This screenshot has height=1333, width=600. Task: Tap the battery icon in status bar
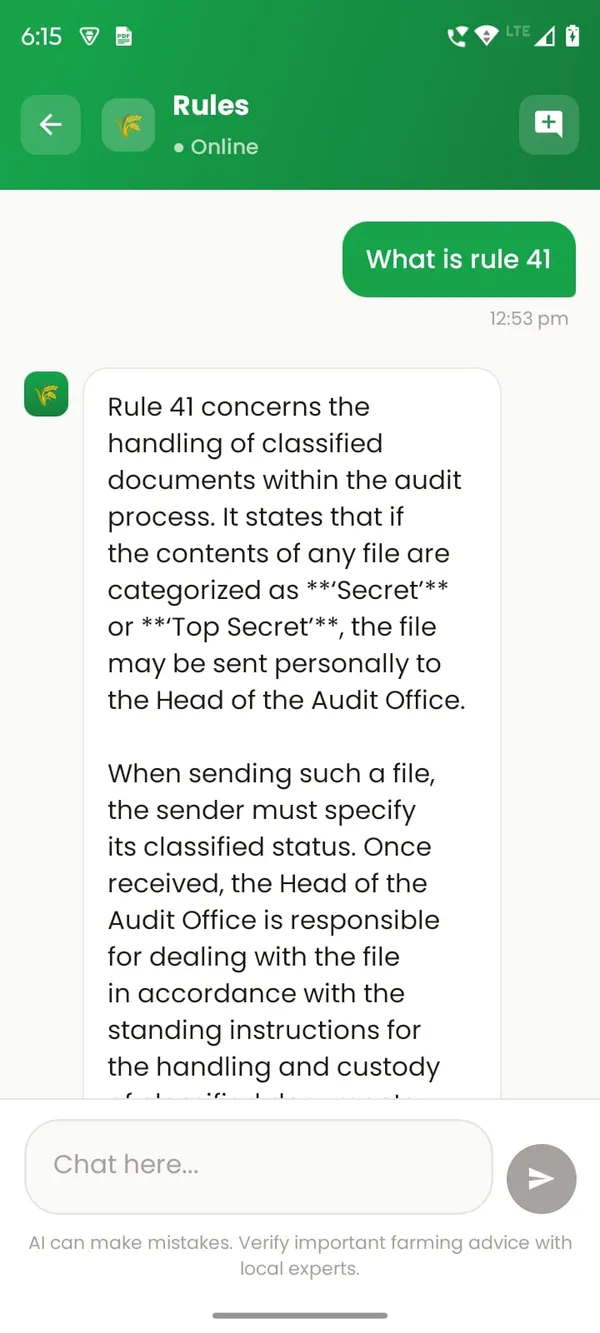click(x=572, y=37)
